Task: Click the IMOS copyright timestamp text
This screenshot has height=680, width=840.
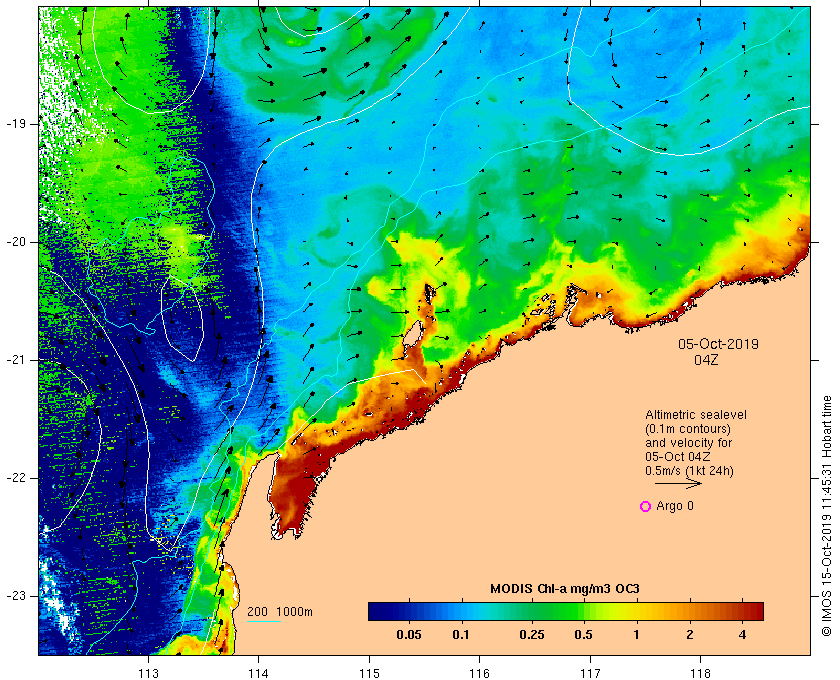Action: tap(827, 516)
